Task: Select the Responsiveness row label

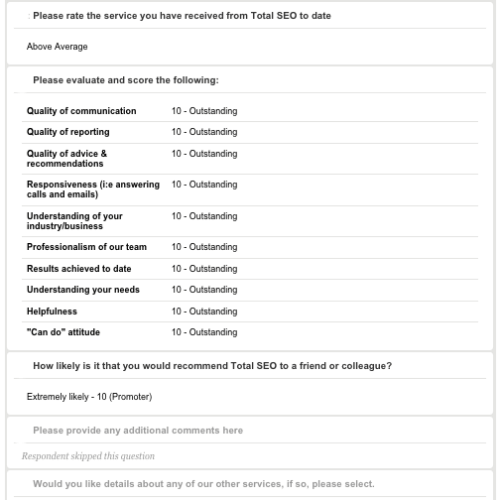Action: [x=93, y=189]
